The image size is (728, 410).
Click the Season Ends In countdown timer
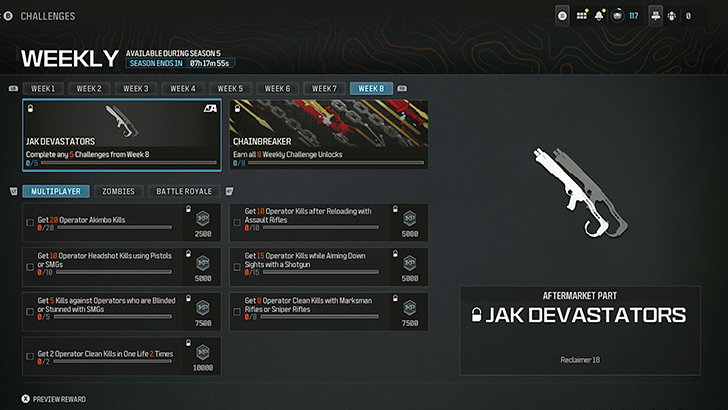coord(181,63)
